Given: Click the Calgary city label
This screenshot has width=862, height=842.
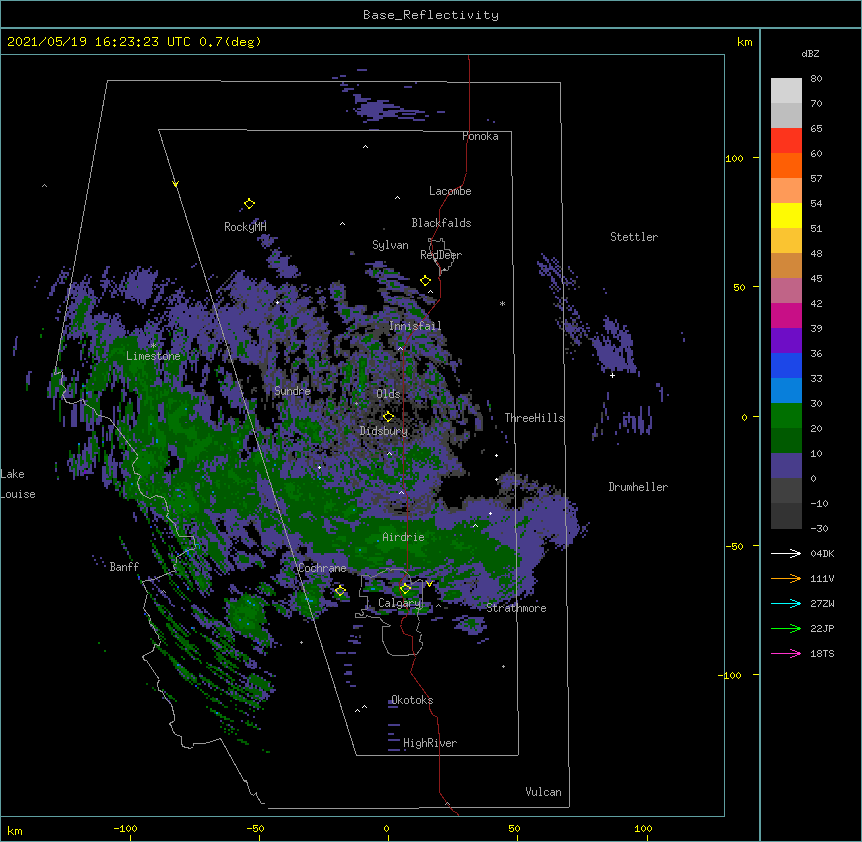Looking at the screenshot, I should [400, 603].
